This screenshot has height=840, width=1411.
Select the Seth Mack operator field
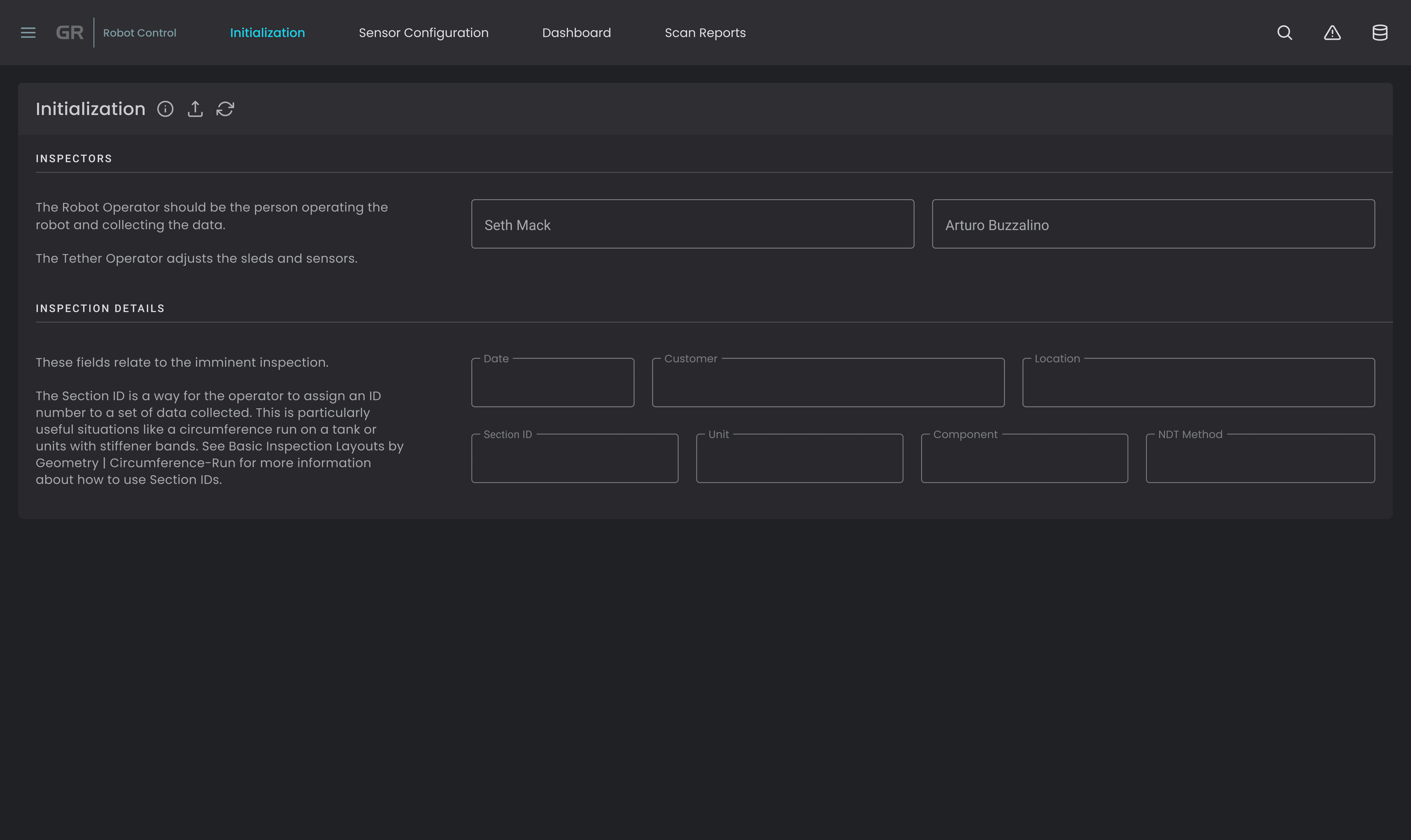click(x=692, y=224)
